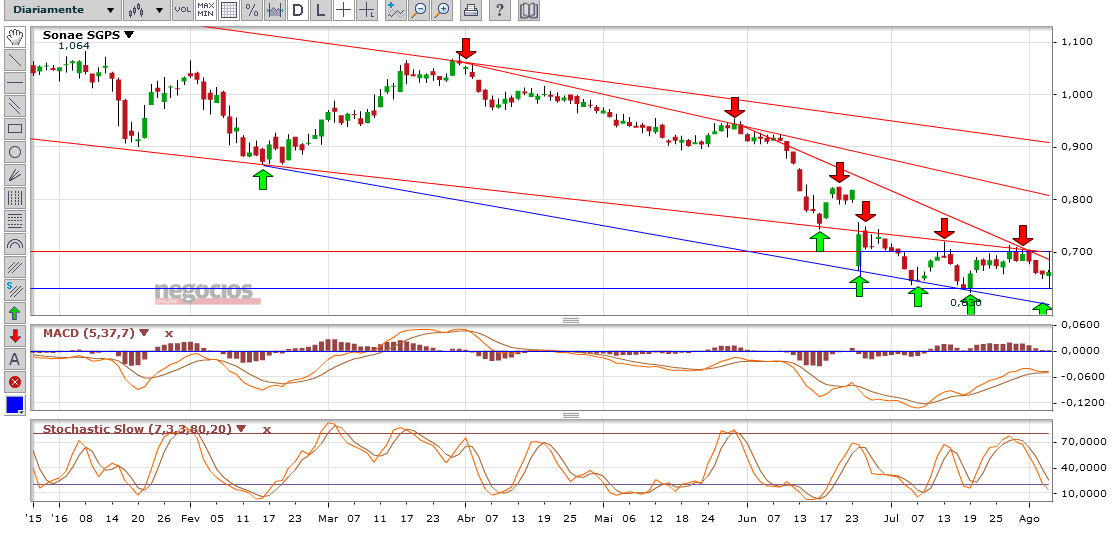
Task: Open the Diariamente period dropdown
Action: (65, 10)
